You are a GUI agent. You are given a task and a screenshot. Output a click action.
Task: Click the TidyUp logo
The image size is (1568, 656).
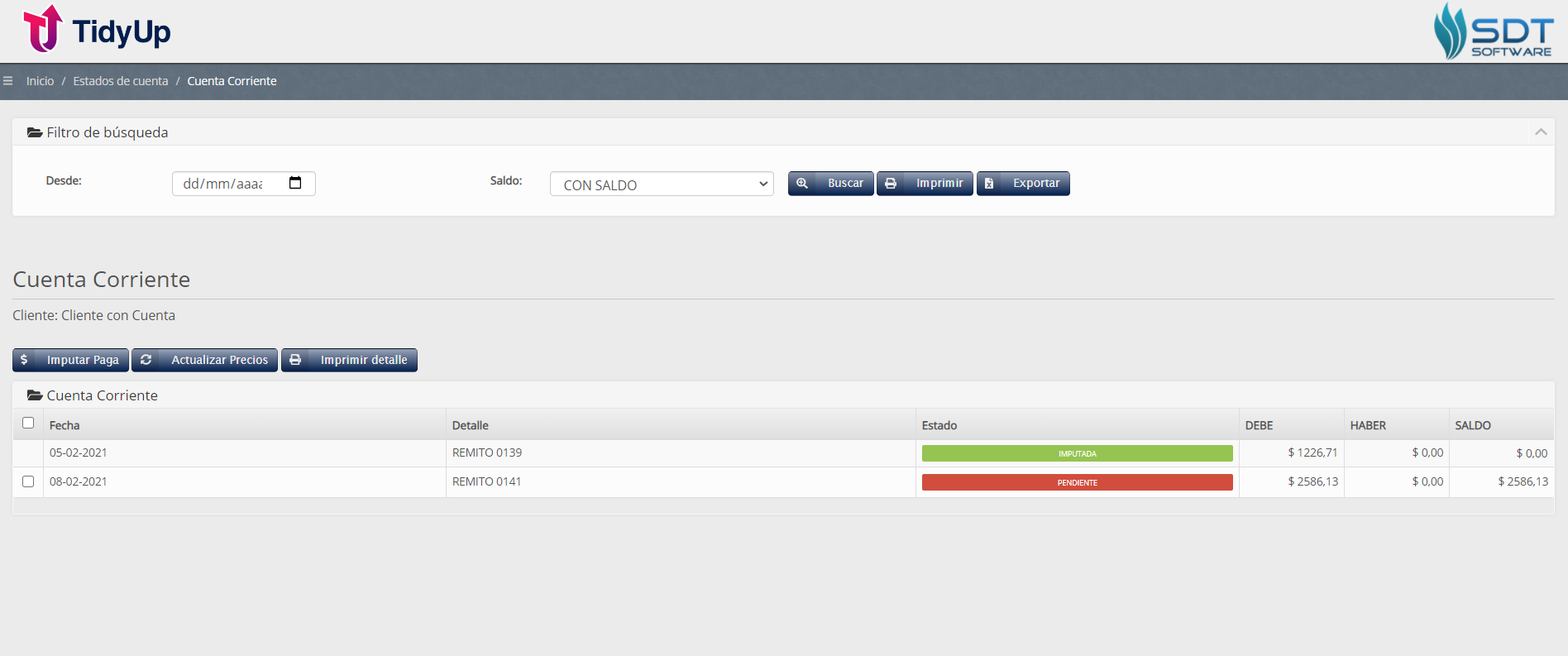pyautogui.click(x=97, y=31)
